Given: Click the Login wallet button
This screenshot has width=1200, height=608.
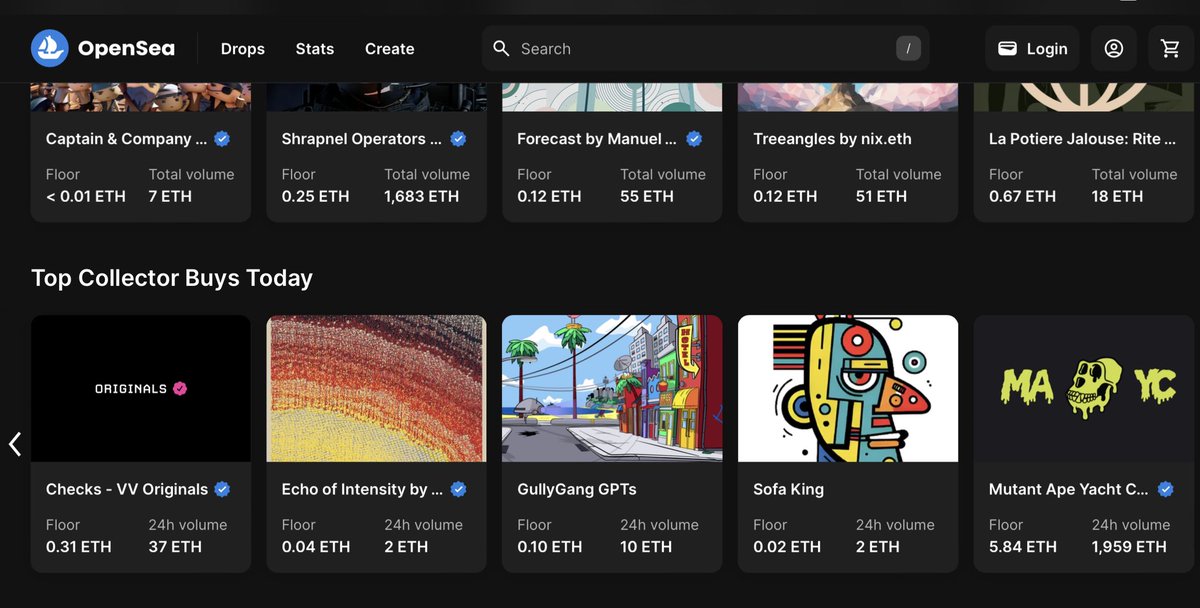Looking at the screenshot, I should coord(1032,48).
